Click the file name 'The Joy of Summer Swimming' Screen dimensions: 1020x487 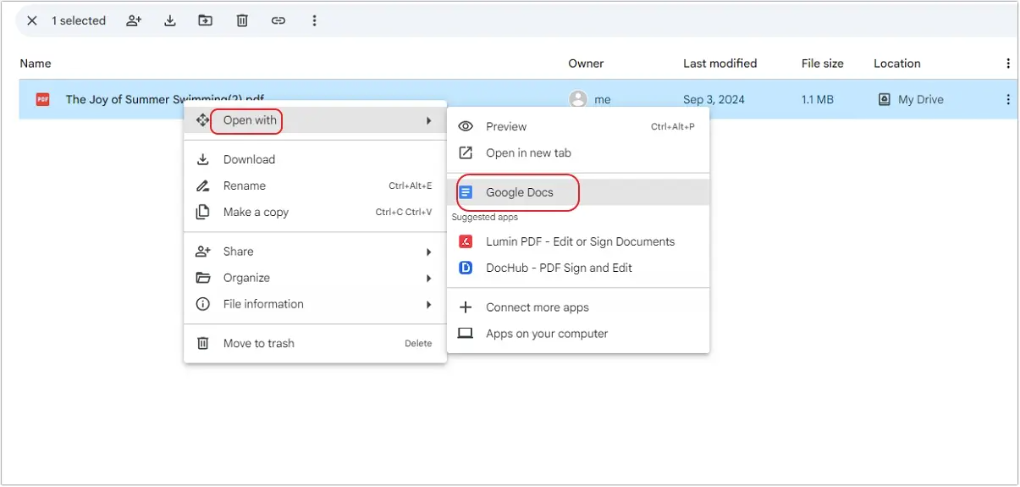click(x=165, y=99)
